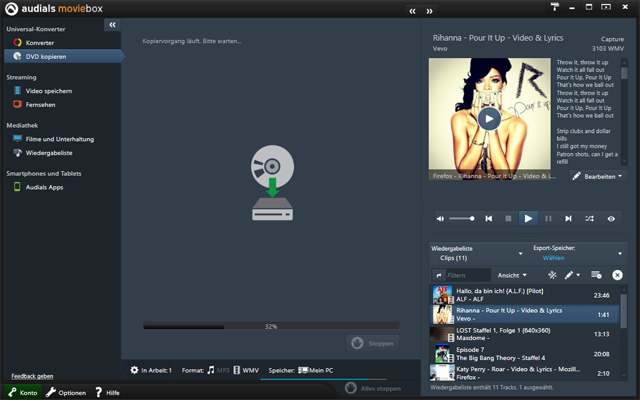Select Episode 7 Big Bang Theory track
640x400 pixels.
tap(525, 353)
